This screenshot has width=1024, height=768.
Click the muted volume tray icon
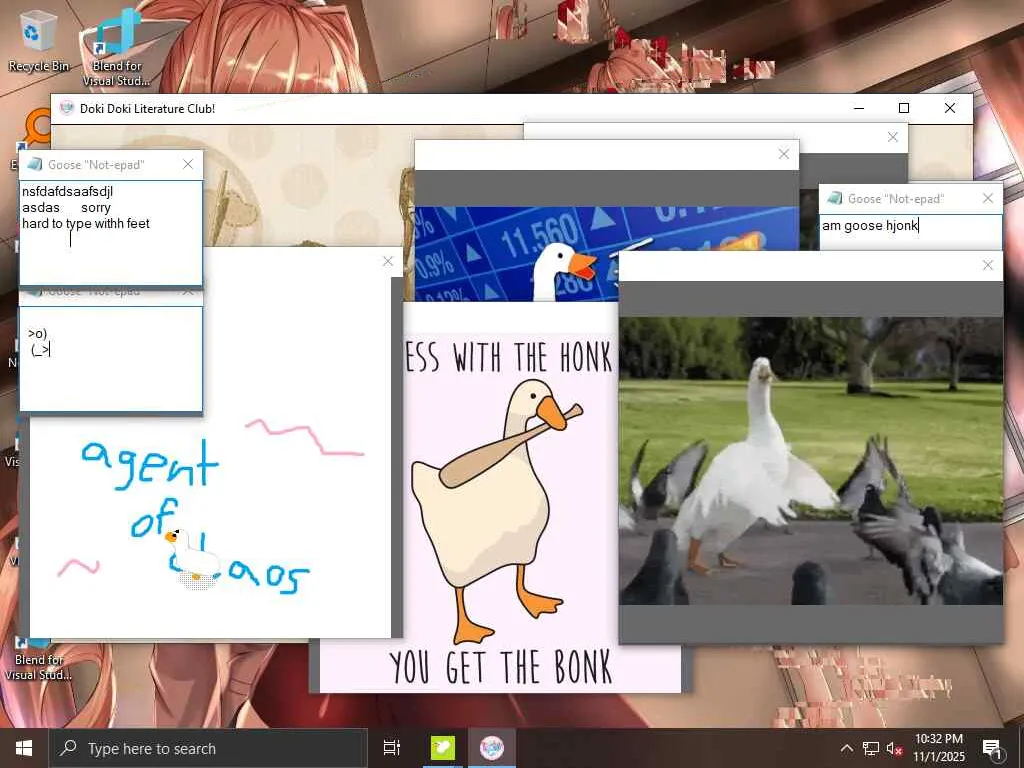pyautogui.click(x=894, y=748)
